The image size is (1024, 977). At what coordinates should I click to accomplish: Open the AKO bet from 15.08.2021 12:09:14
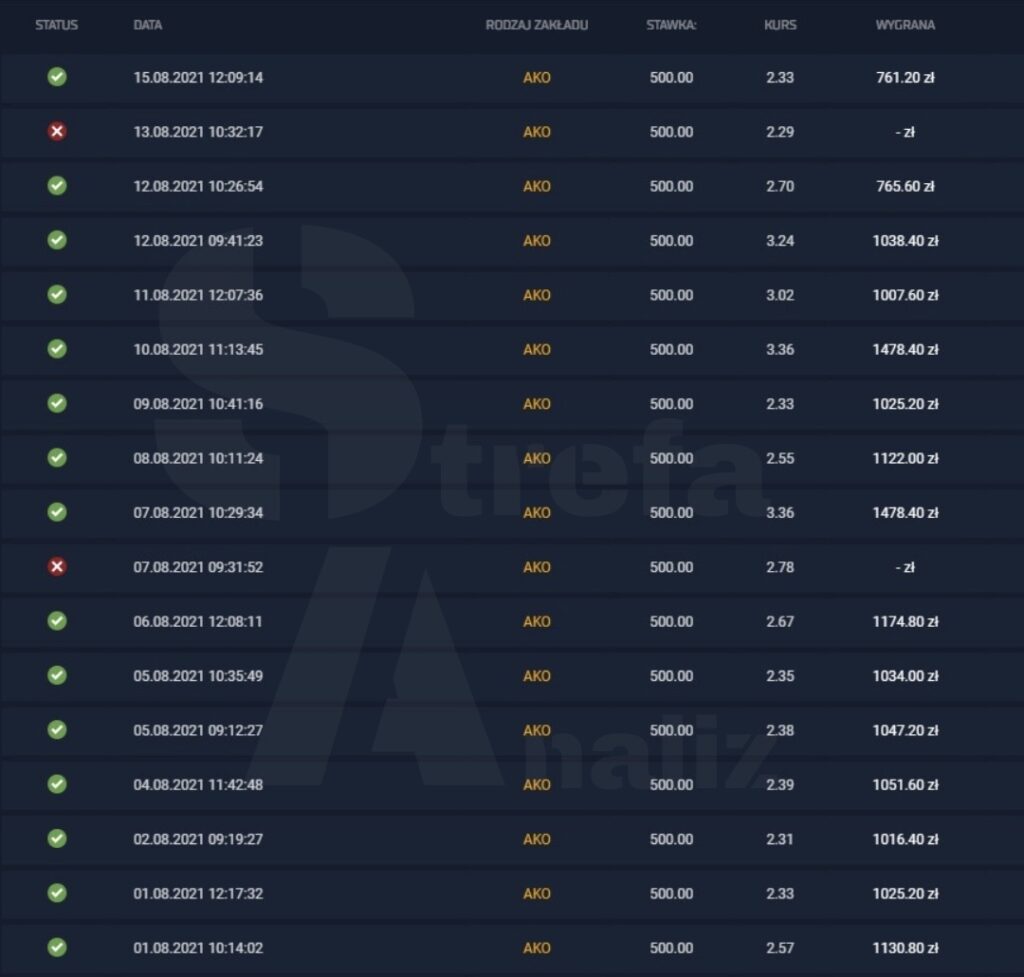click(537, 78)
